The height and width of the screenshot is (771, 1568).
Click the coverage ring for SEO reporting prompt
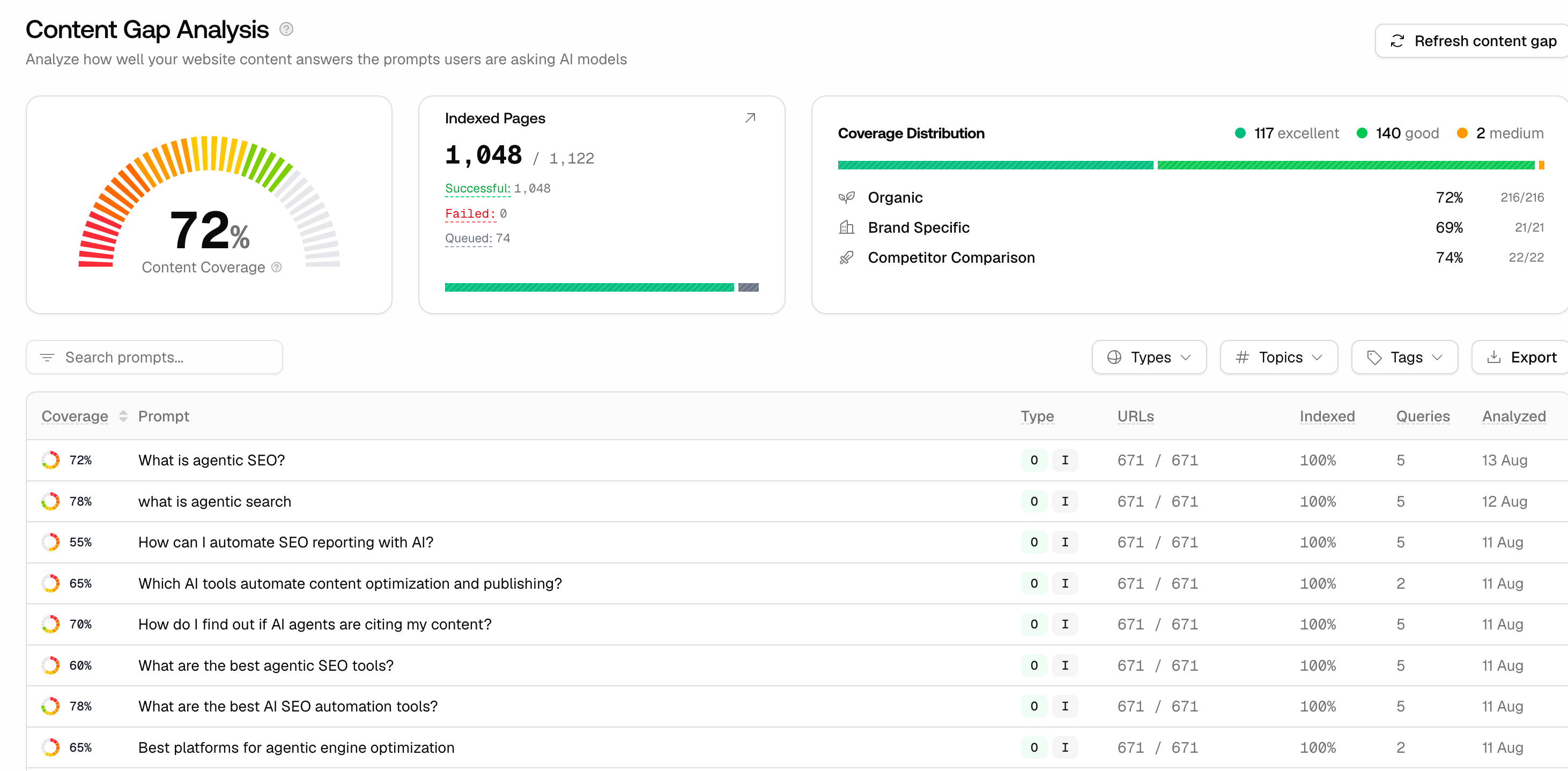[50, 542]
